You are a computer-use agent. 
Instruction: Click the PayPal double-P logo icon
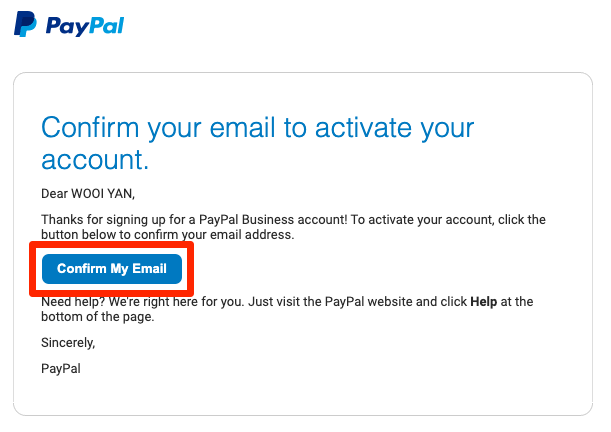pos(25,24)
